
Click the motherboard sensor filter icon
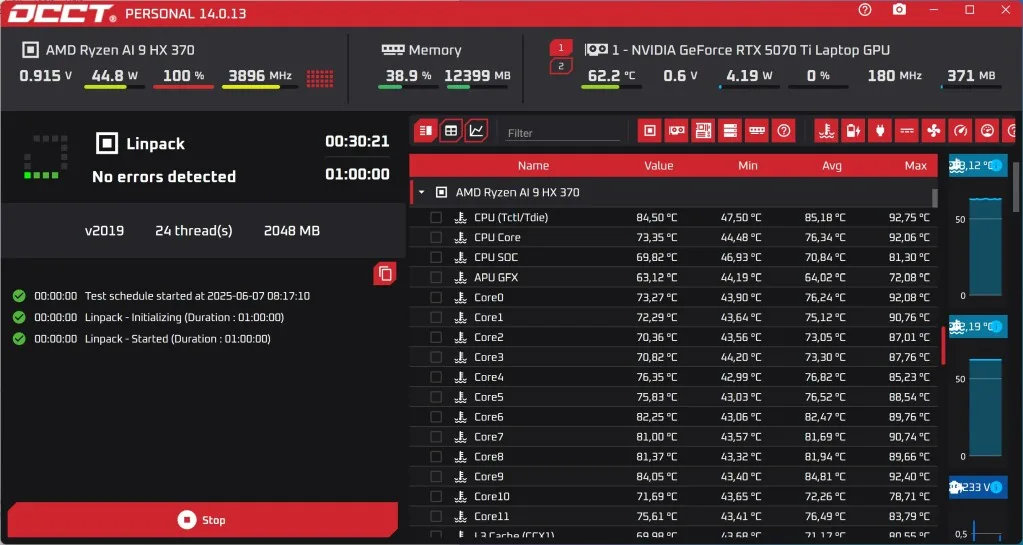pos(703,131)
